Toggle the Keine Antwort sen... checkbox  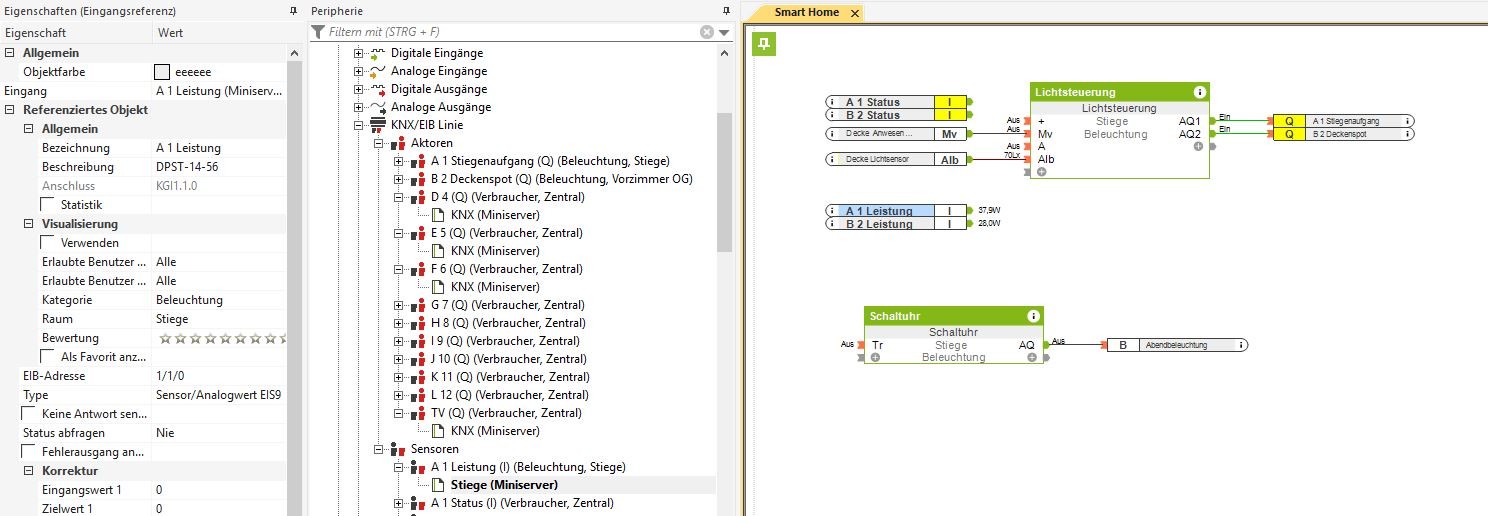point(28,414)
